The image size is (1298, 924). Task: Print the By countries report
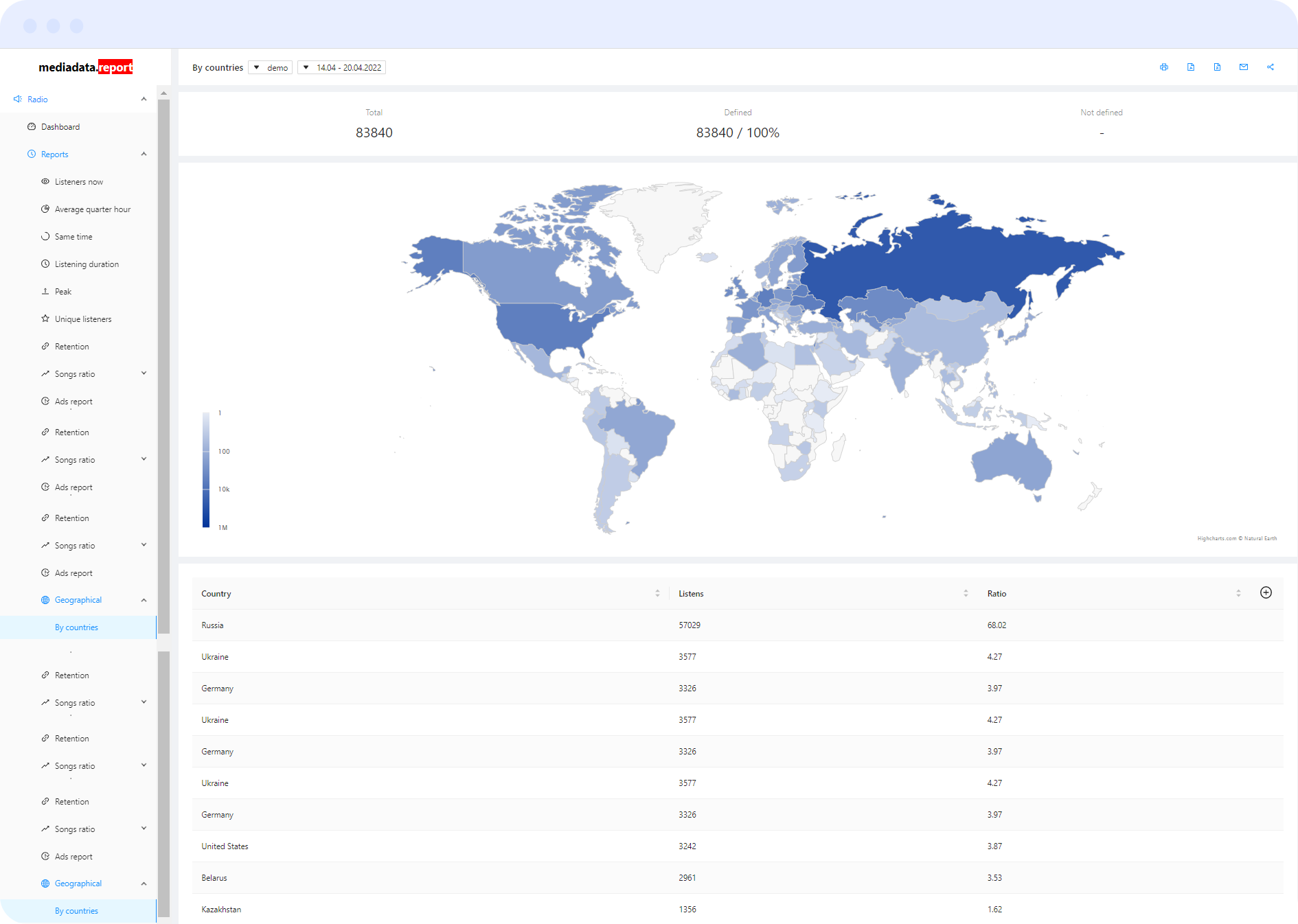1164,67
